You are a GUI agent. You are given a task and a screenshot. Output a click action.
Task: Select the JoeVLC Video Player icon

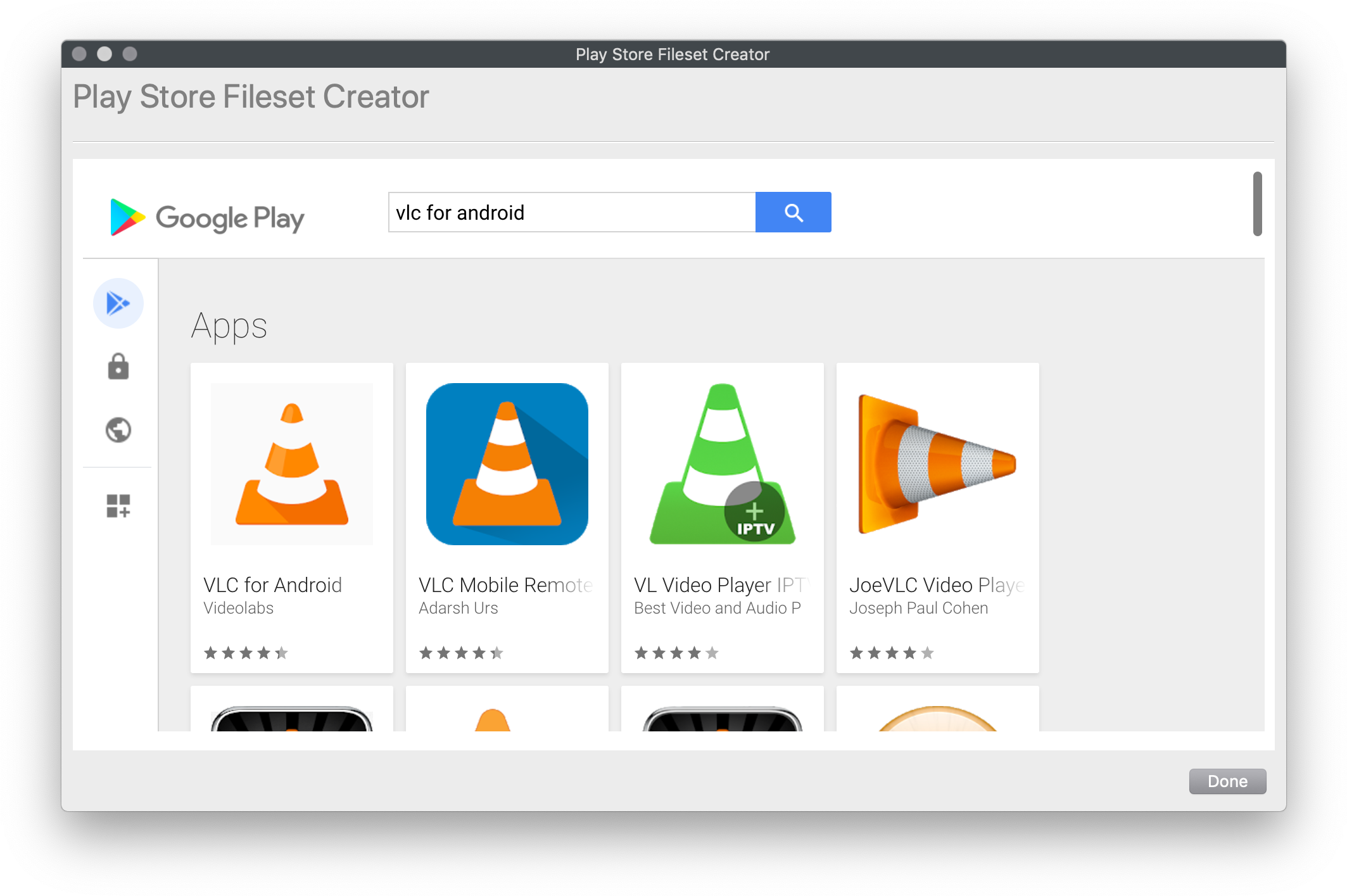click(938, 464)
